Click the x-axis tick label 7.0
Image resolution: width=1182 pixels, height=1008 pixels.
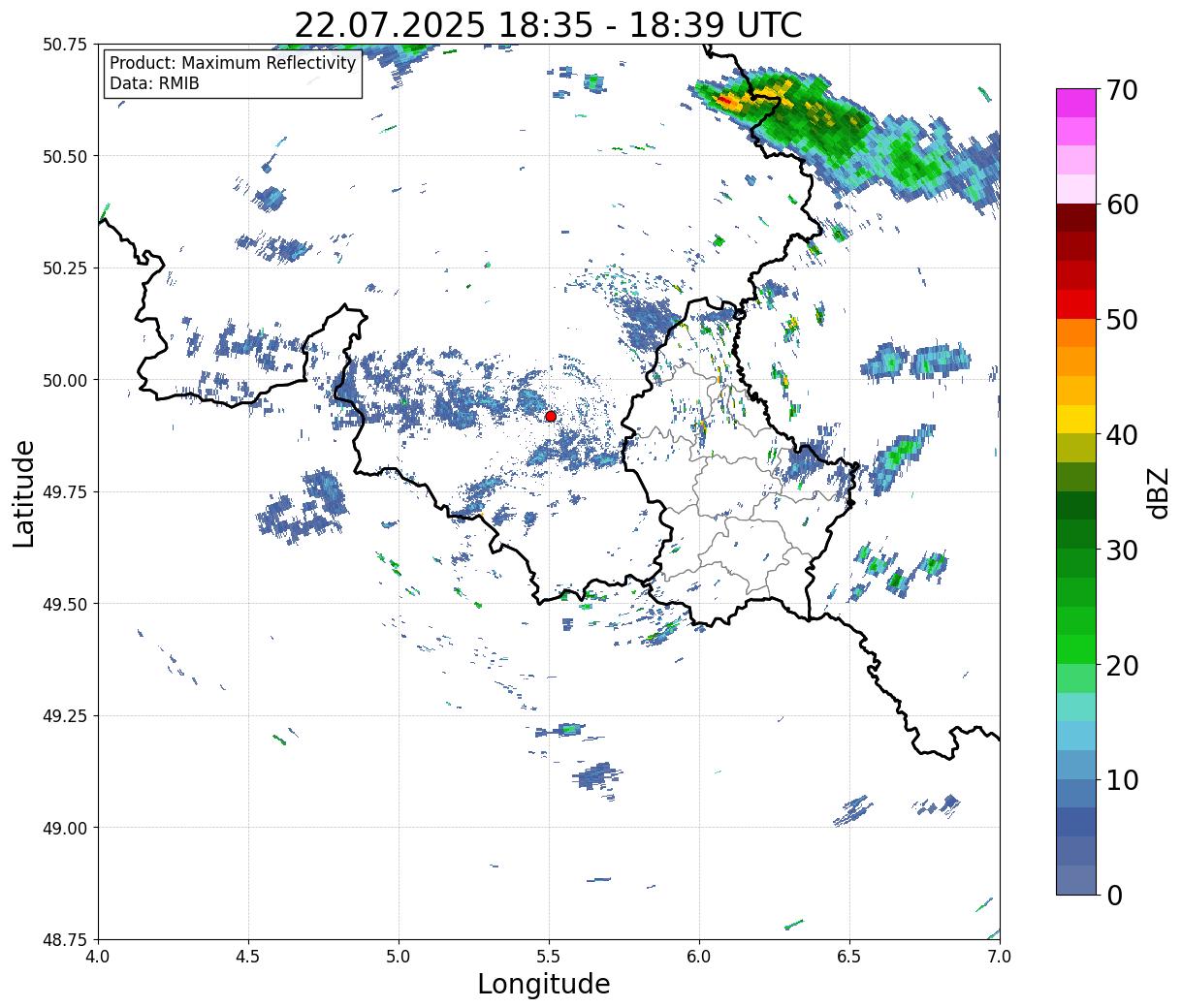(1000, 956)
